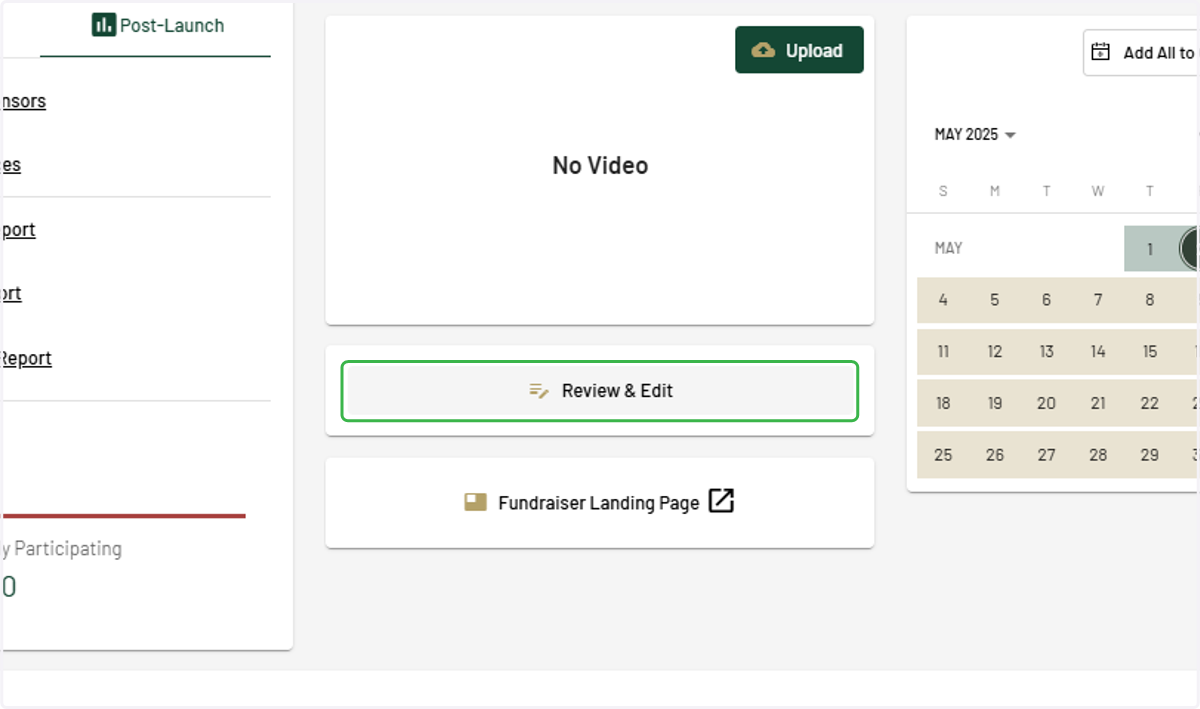Click the 19 in the calendar
Viewport: 1200px width, 709px height.
pyautogui.click(x=995, y=404)
